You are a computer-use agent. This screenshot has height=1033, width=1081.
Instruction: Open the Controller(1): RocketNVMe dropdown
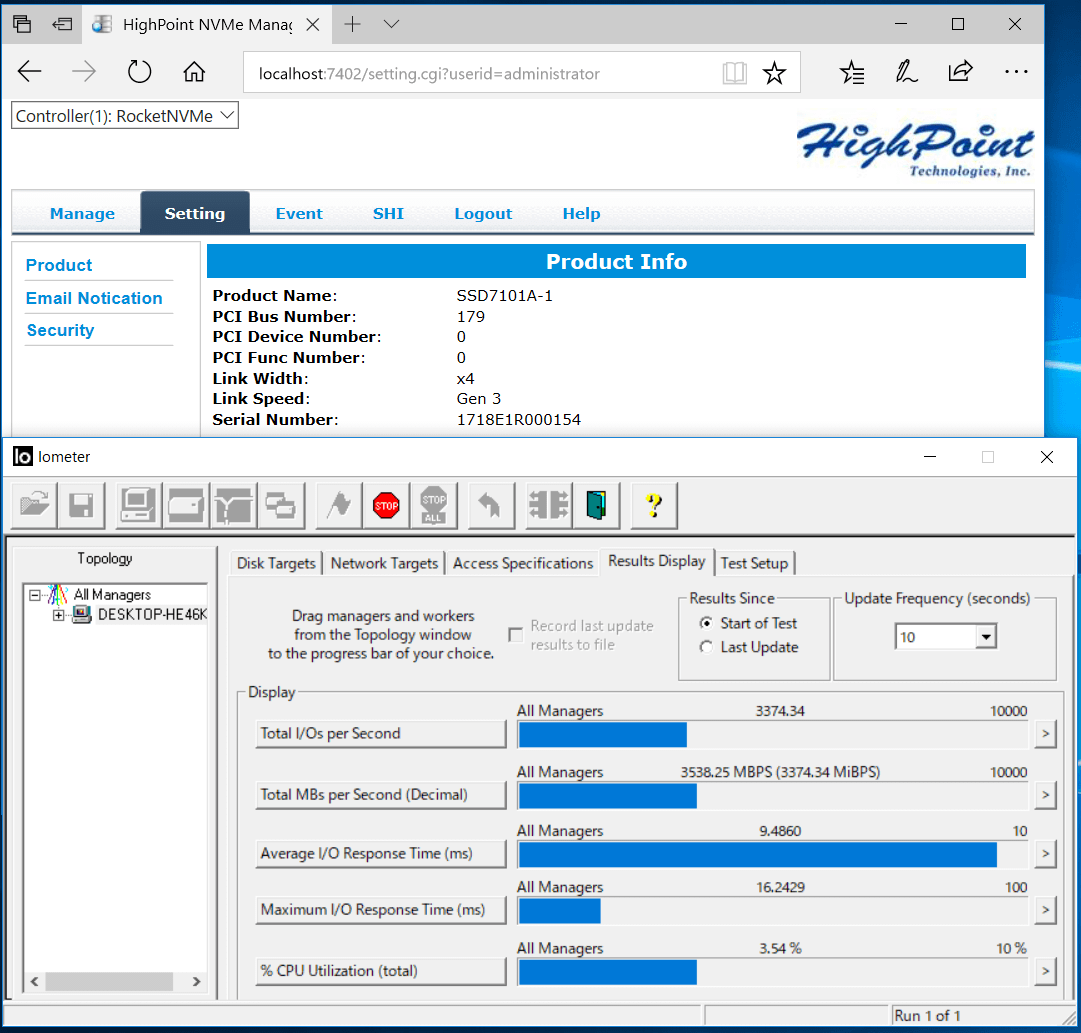[125, 116]
